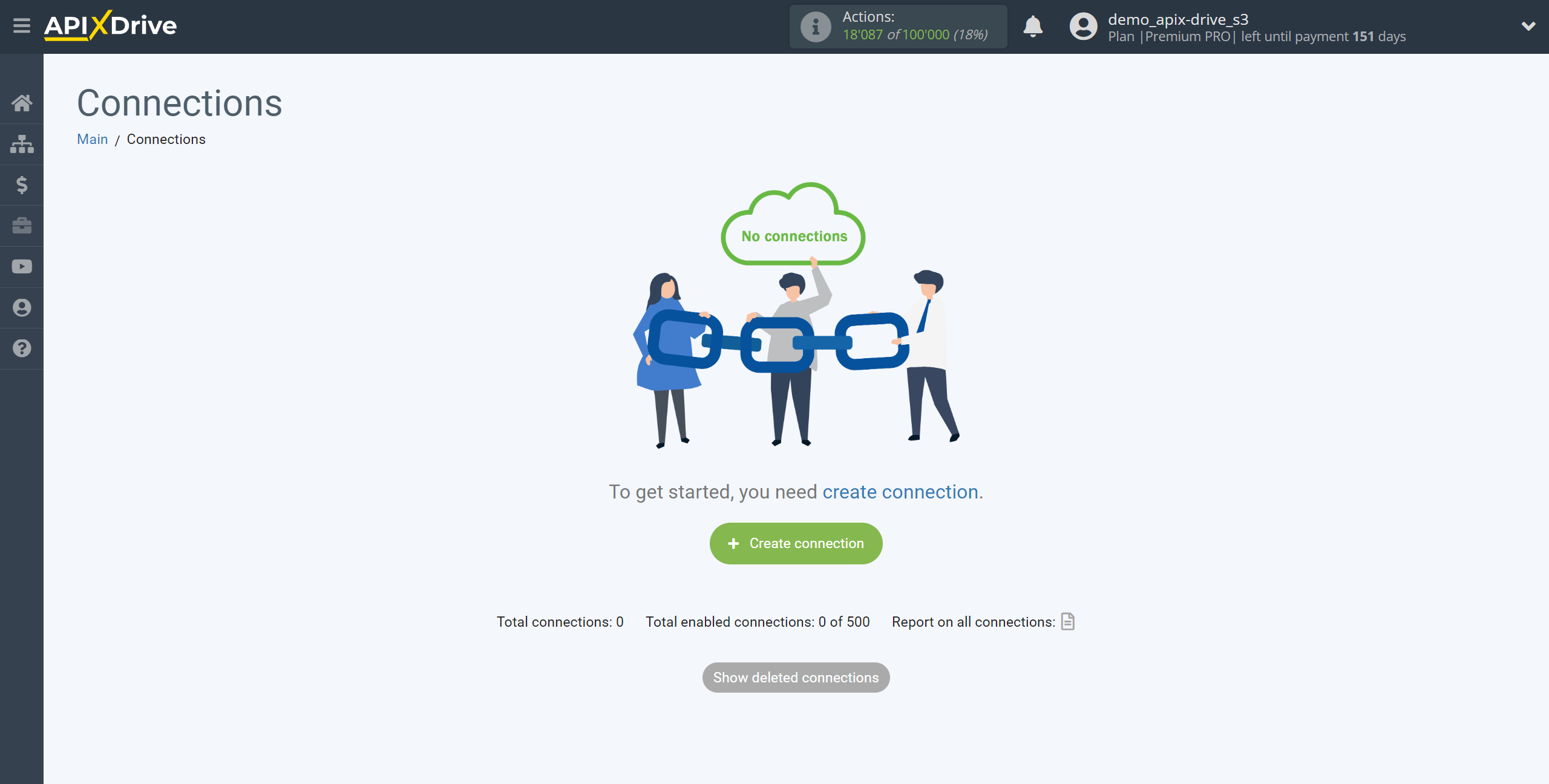
Task: Select the Connections breadcrumb item
Action: 166,139
